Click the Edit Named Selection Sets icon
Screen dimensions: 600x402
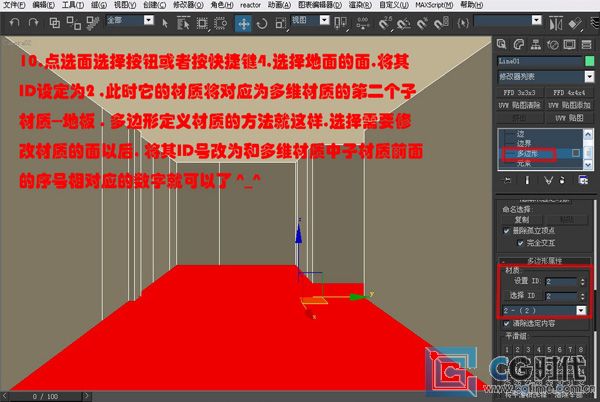[x=463, y=24]
